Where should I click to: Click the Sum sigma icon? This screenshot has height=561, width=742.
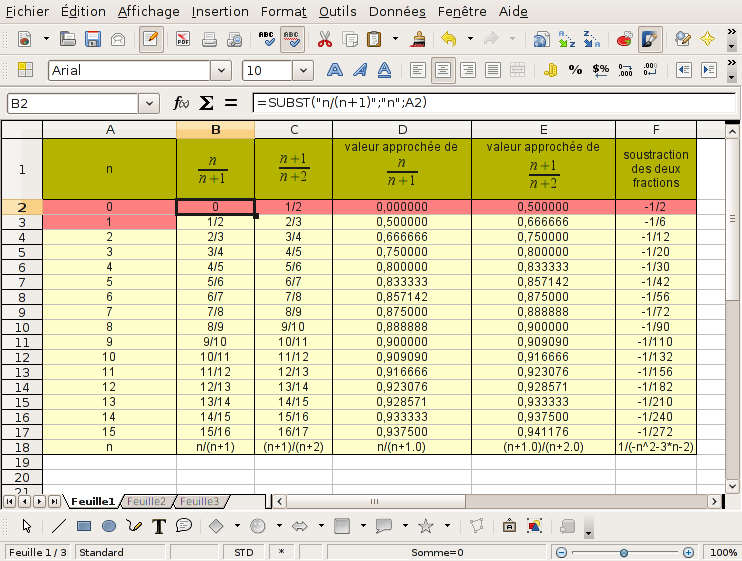207,103
